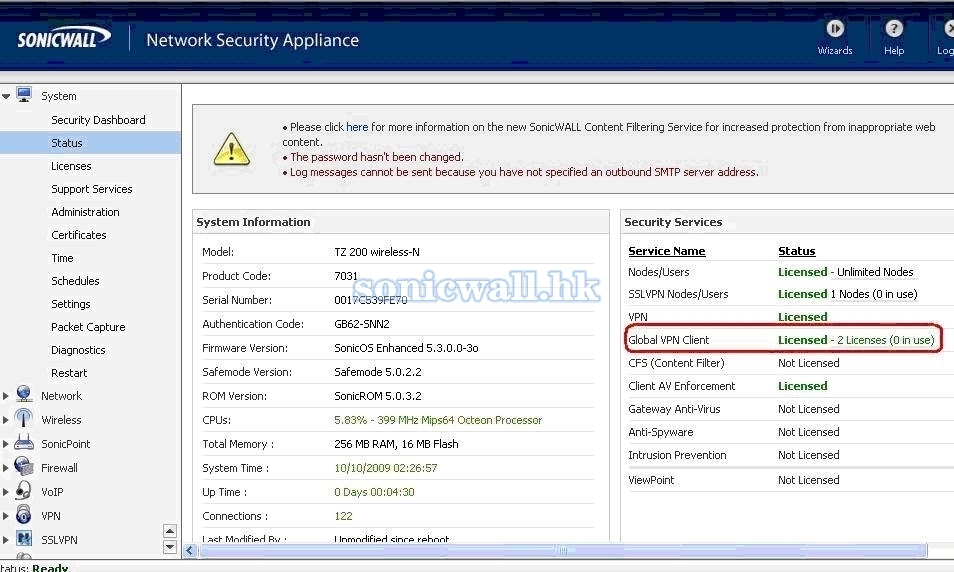Expand the Firewall section arrow
Screen dimensions: 954x572
pos(5,468)
